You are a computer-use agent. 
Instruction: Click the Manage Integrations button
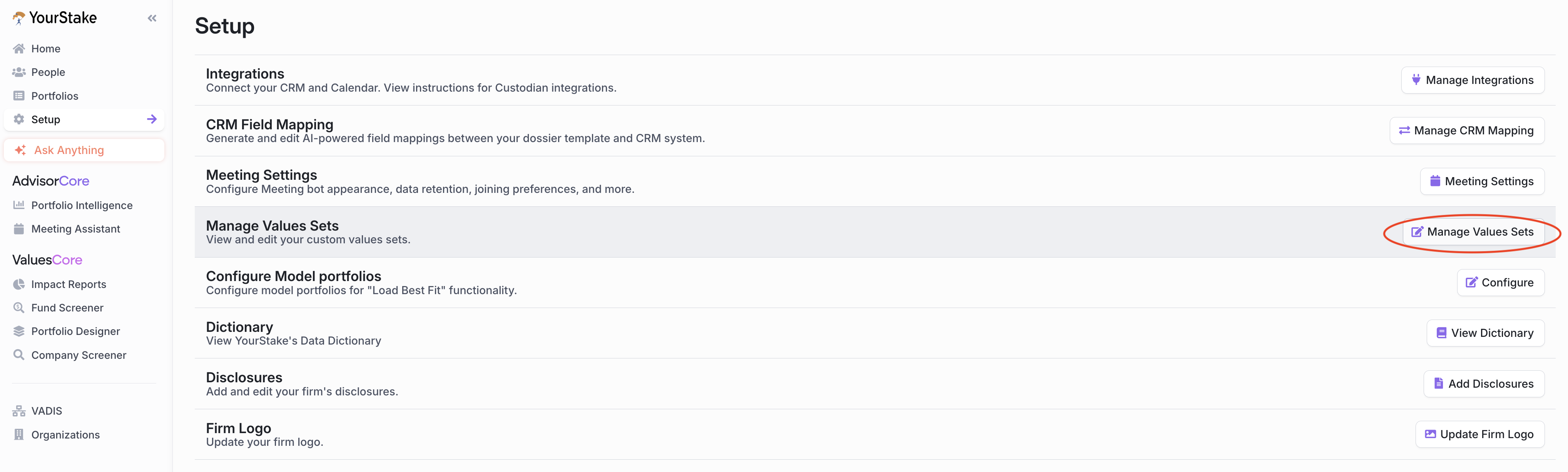click(x=1473, y=80)
